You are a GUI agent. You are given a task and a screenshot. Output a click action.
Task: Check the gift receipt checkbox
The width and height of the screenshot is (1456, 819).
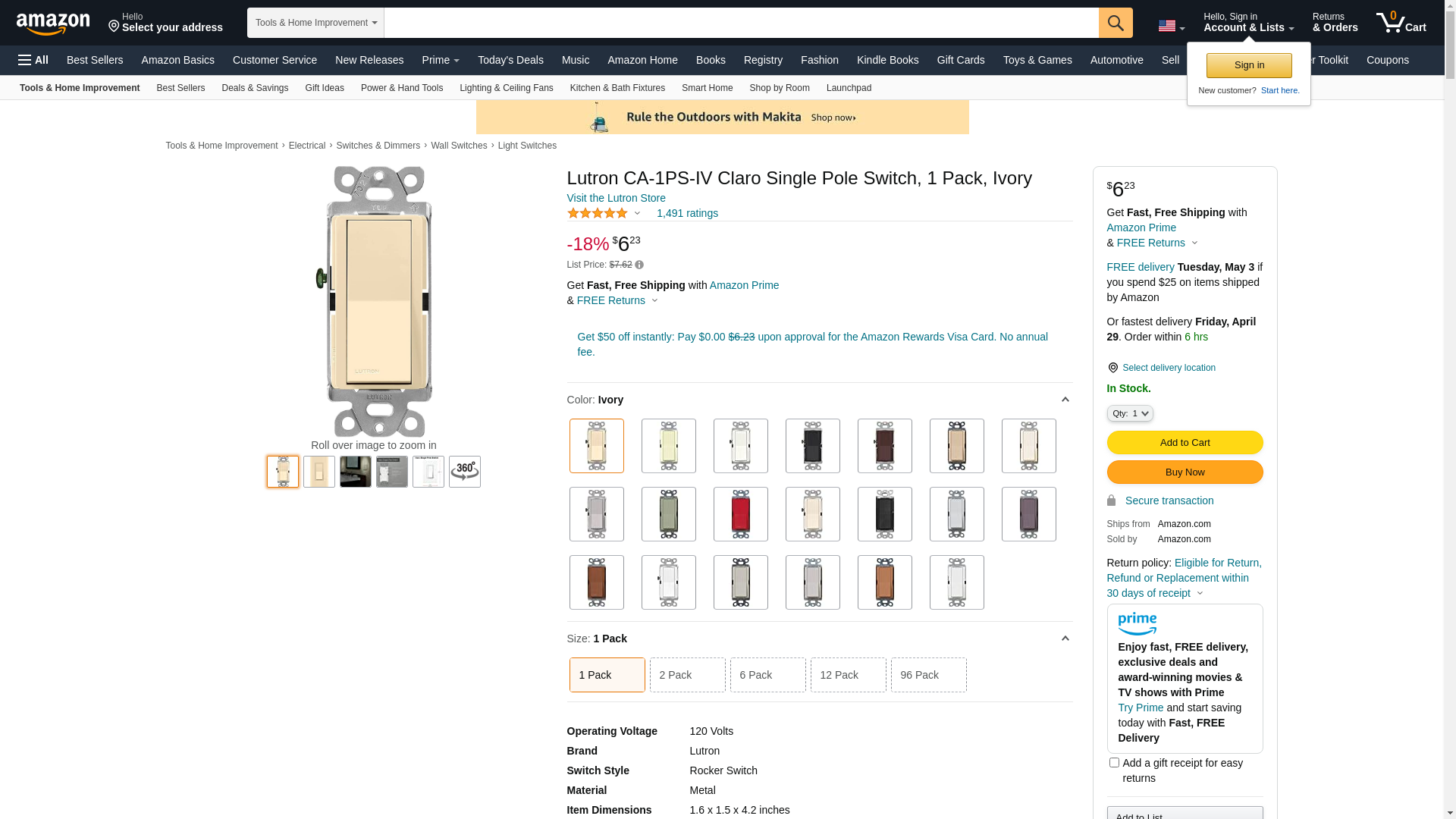[1113, 763]
